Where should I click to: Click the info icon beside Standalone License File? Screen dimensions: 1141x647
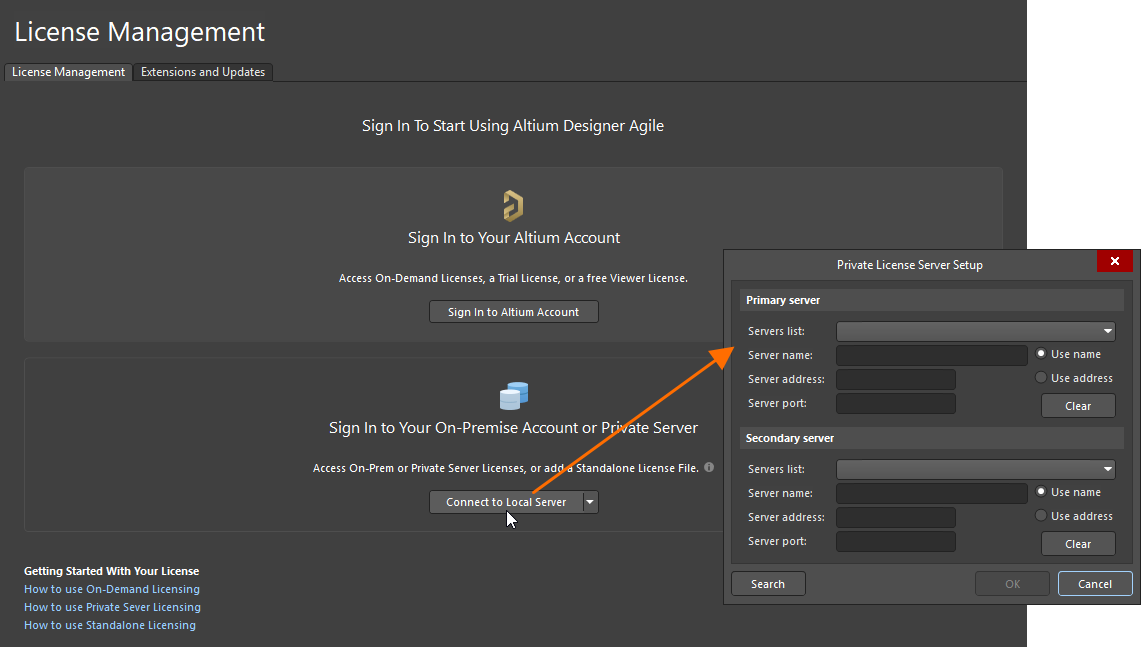pos(709,467)
